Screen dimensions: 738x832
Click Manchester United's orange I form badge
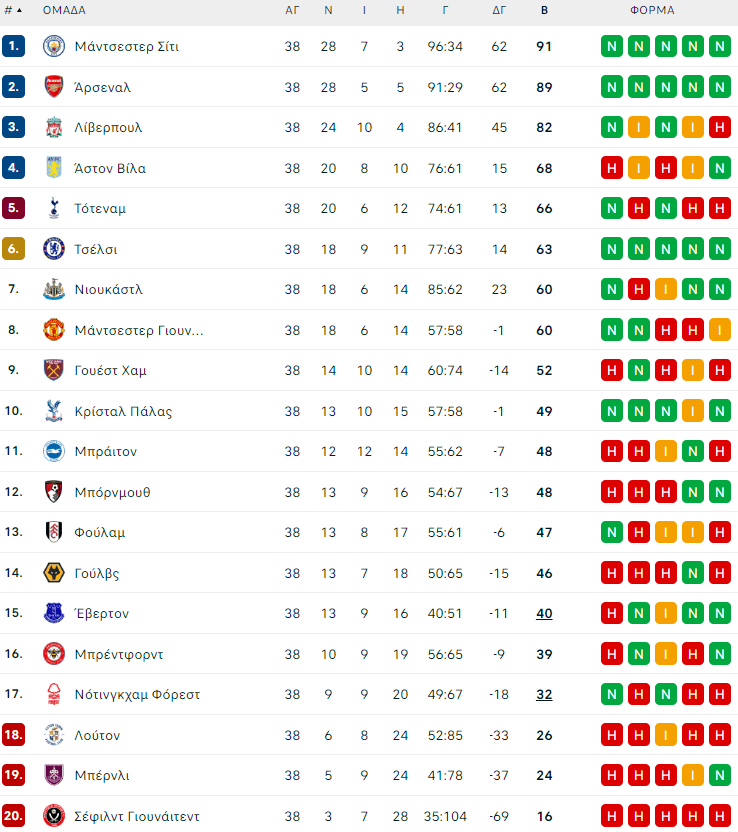tap(718, 330)
